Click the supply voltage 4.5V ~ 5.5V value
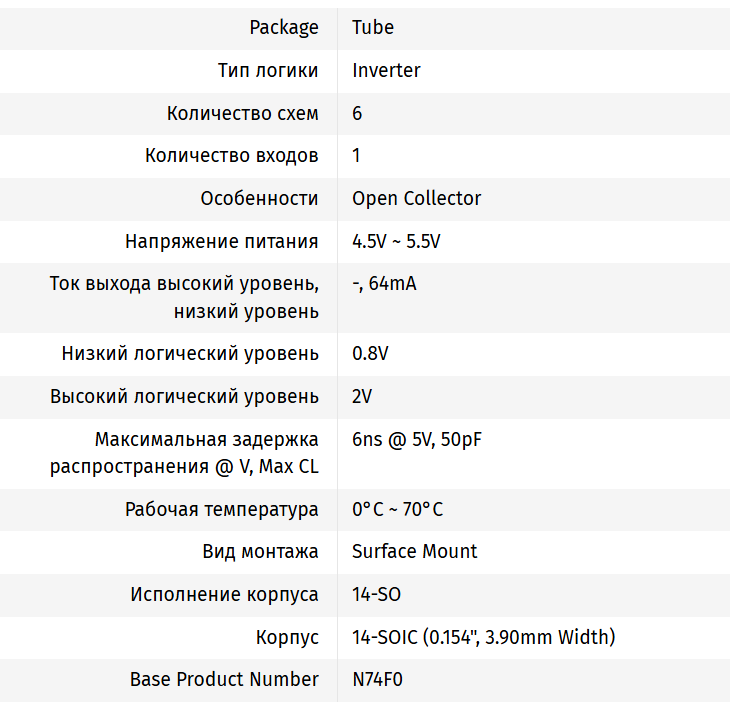The height and width of the screenshot is (706, 730). tap(396, 242)
